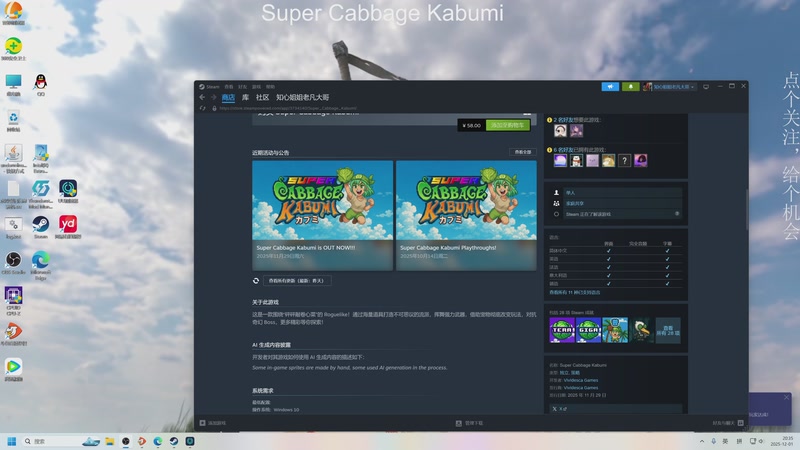
Task: View all recent events button
Action: (x=522, y=152)
